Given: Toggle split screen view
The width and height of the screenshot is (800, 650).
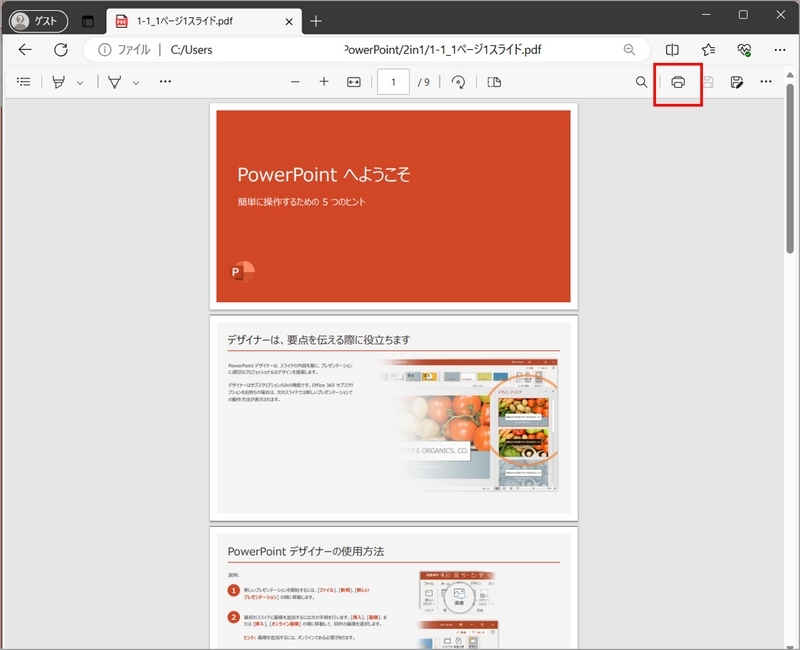Looking at the screenshot, I should 672,49.
